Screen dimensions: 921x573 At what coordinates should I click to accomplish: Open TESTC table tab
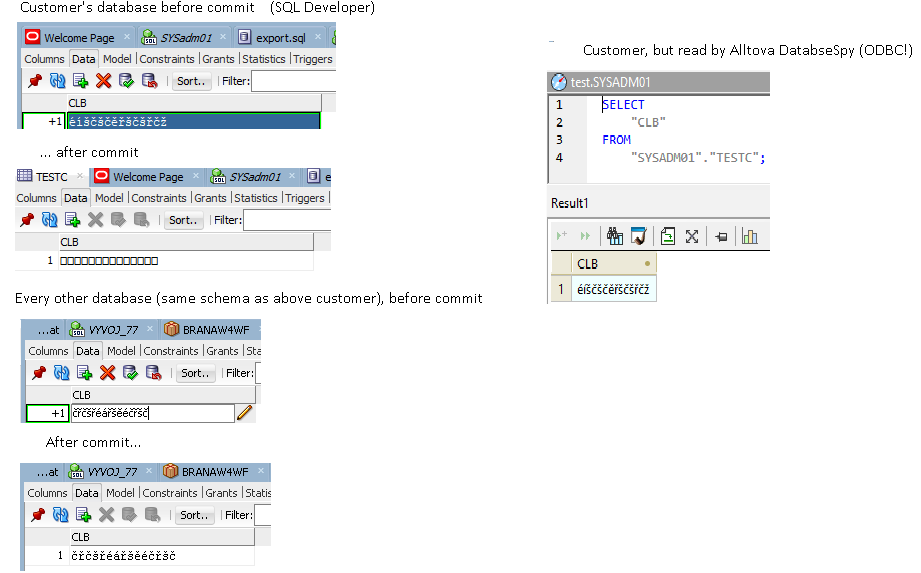tap(52, 177)
